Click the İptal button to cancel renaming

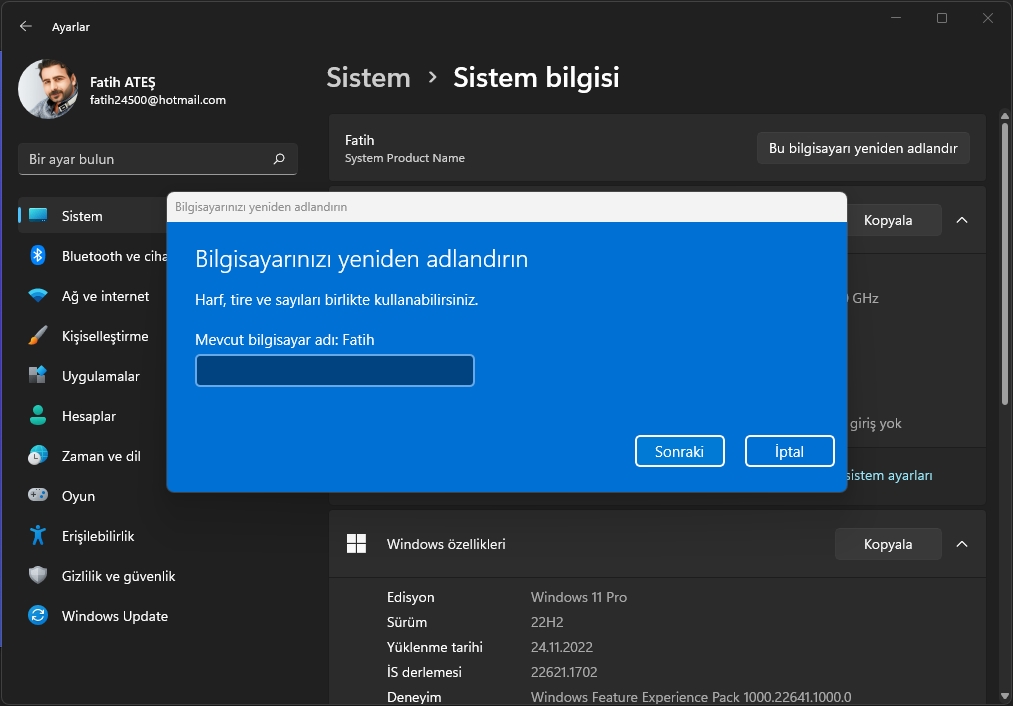(789, 451)
